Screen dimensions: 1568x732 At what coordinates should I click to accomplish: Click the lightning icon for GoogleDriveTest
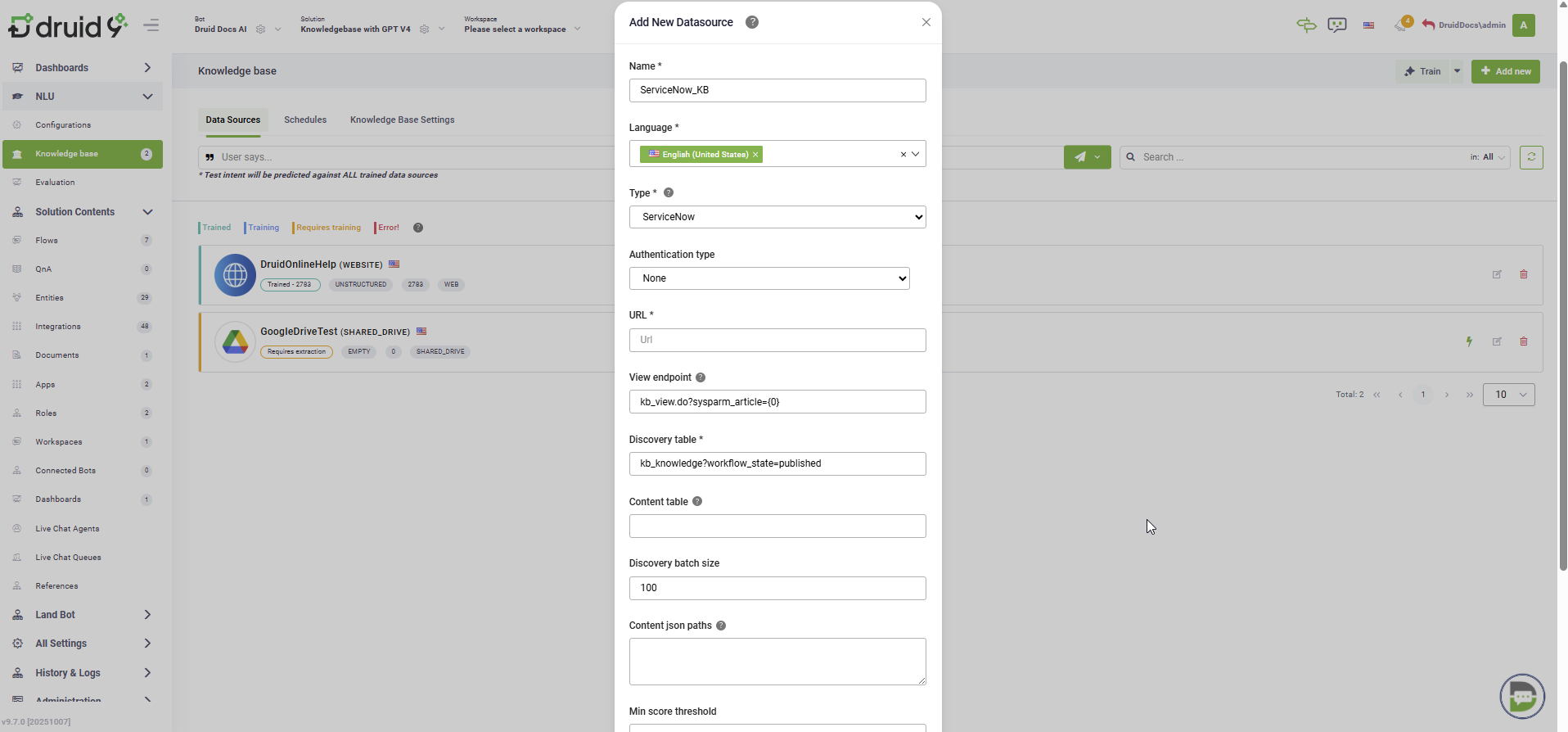1469,341
